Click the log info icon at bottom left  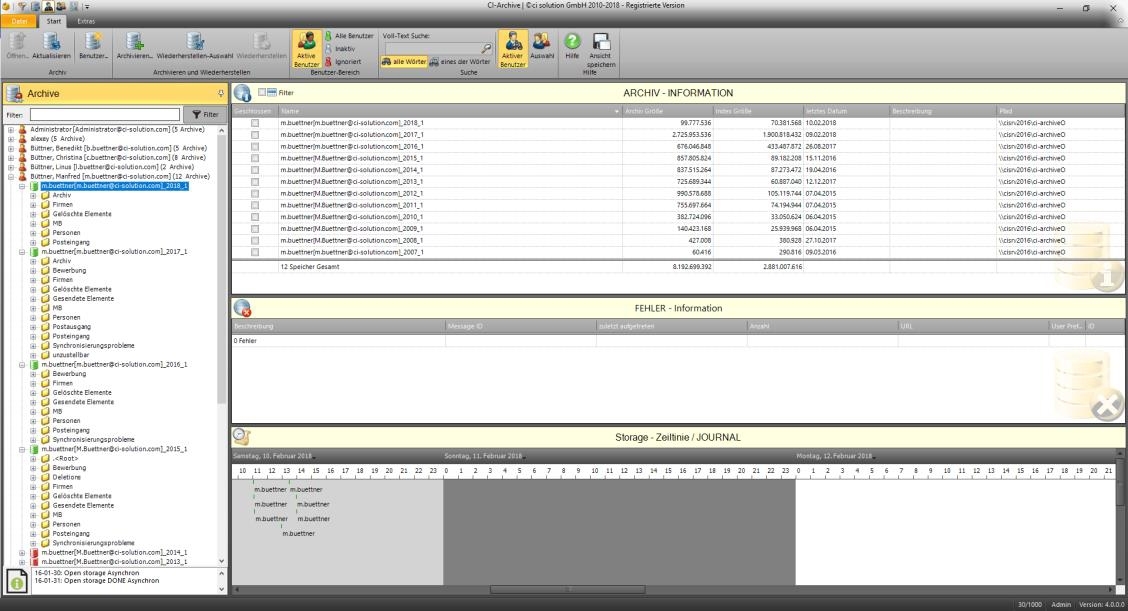click(16, 581)
